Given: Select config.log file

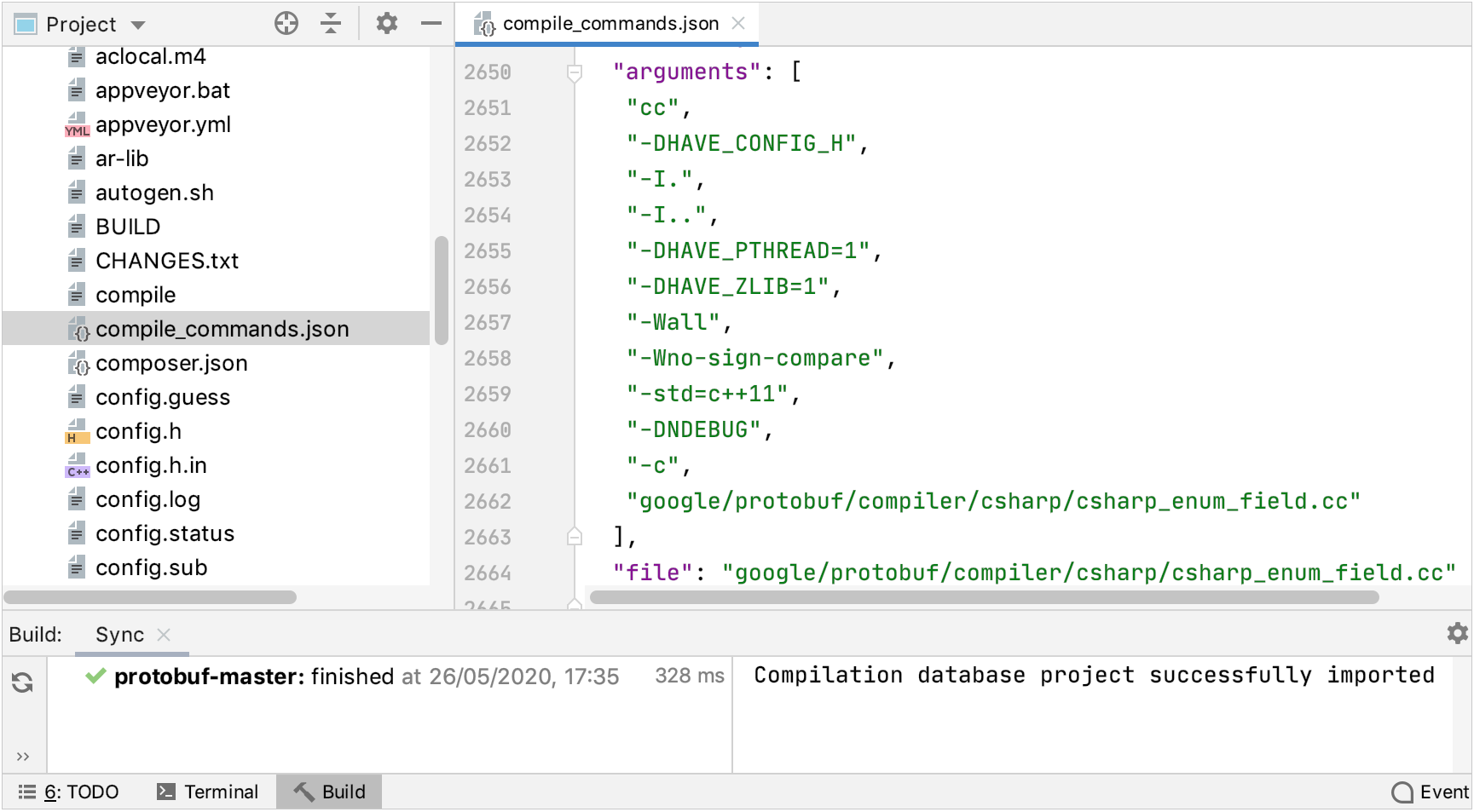Looking at the screenshot, I should pyautogui.click(x=147, y=499).
